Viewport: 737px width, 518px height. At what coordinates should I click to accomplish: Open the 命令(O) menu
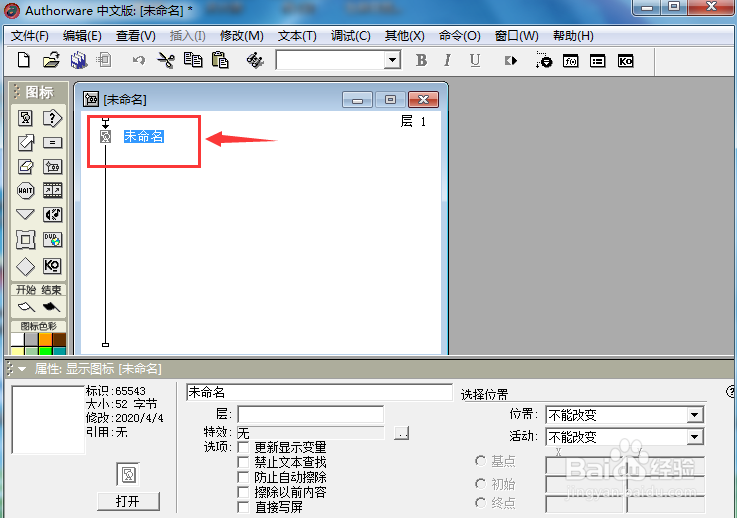tap(460, 36)
